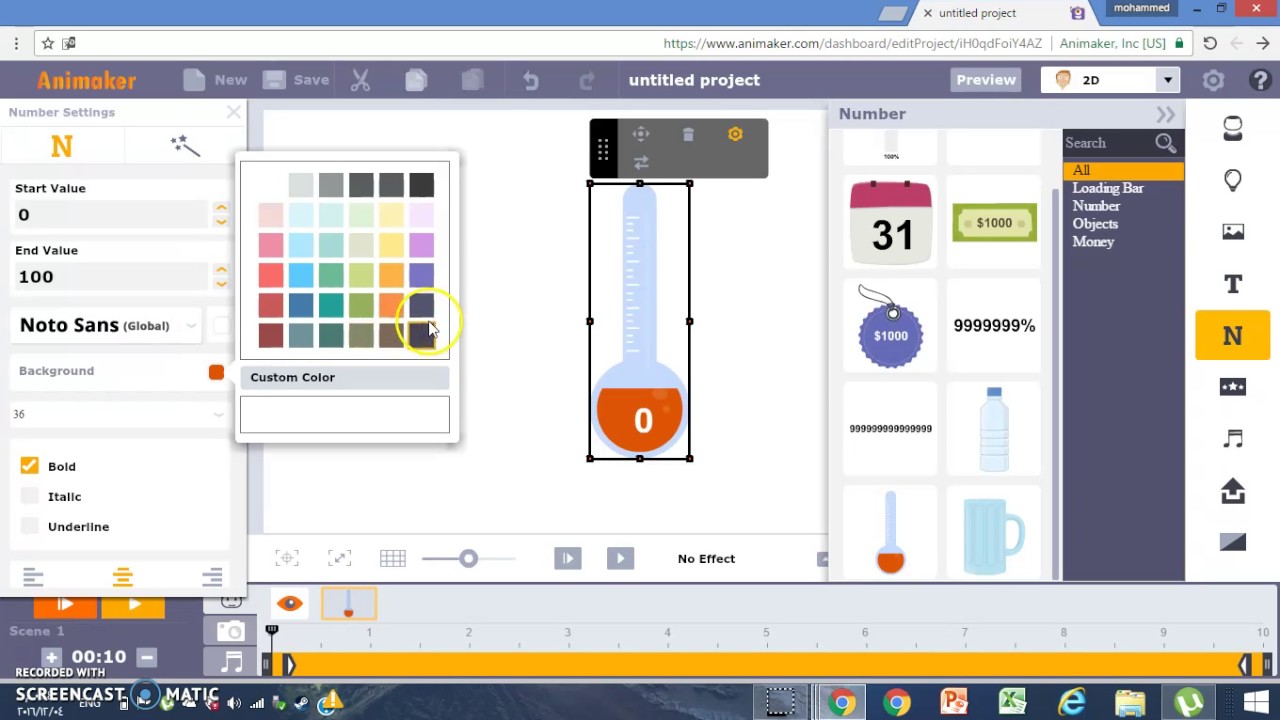Increase the Start Value with up arrow
Screen dimensions: 1280x720
click(221, 208)
